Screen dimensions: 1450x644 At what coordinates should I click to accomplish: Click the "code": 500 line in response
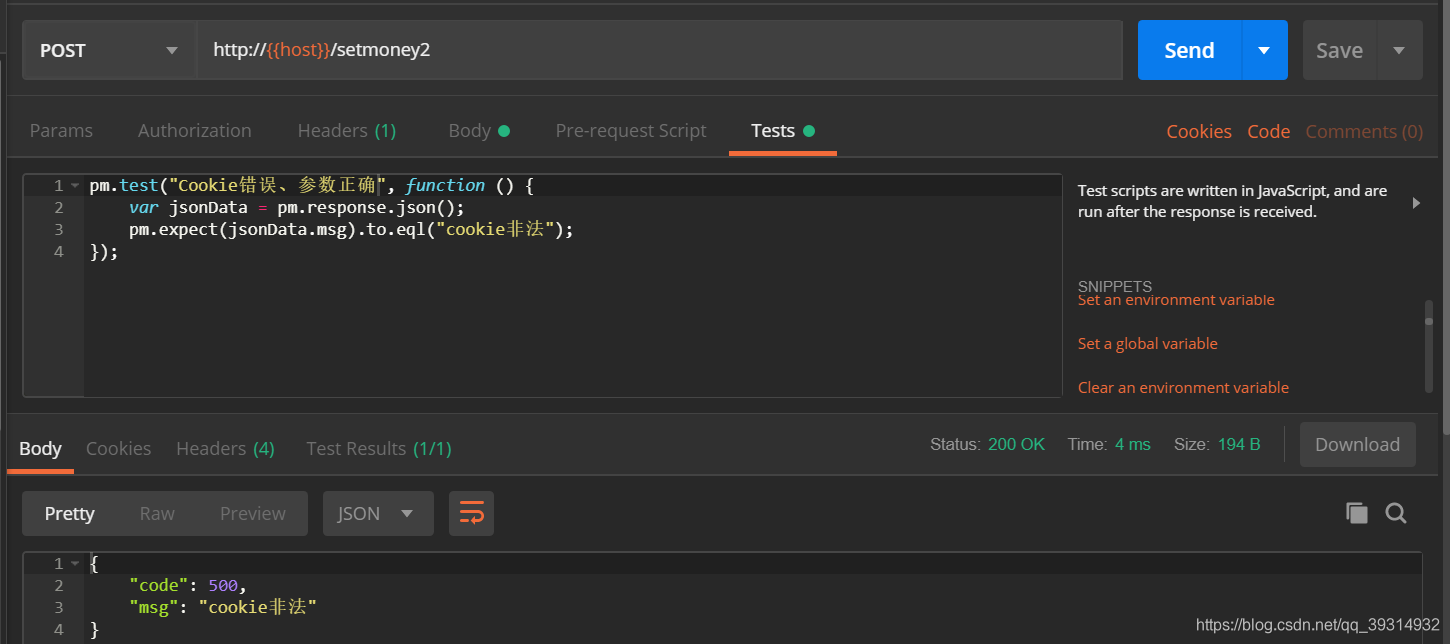188,586
